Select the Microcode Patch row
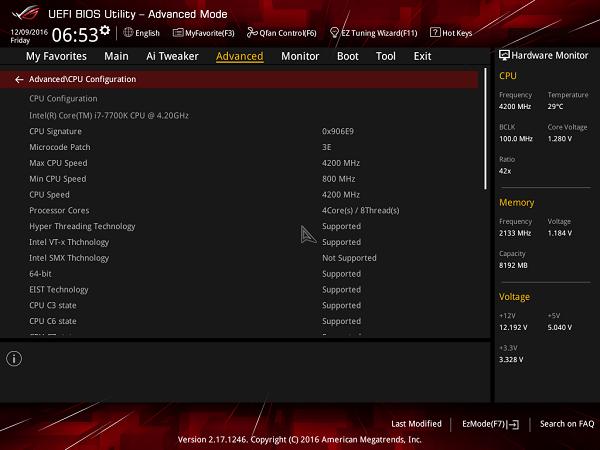This screenshot has width=600, height=450. 239,147
